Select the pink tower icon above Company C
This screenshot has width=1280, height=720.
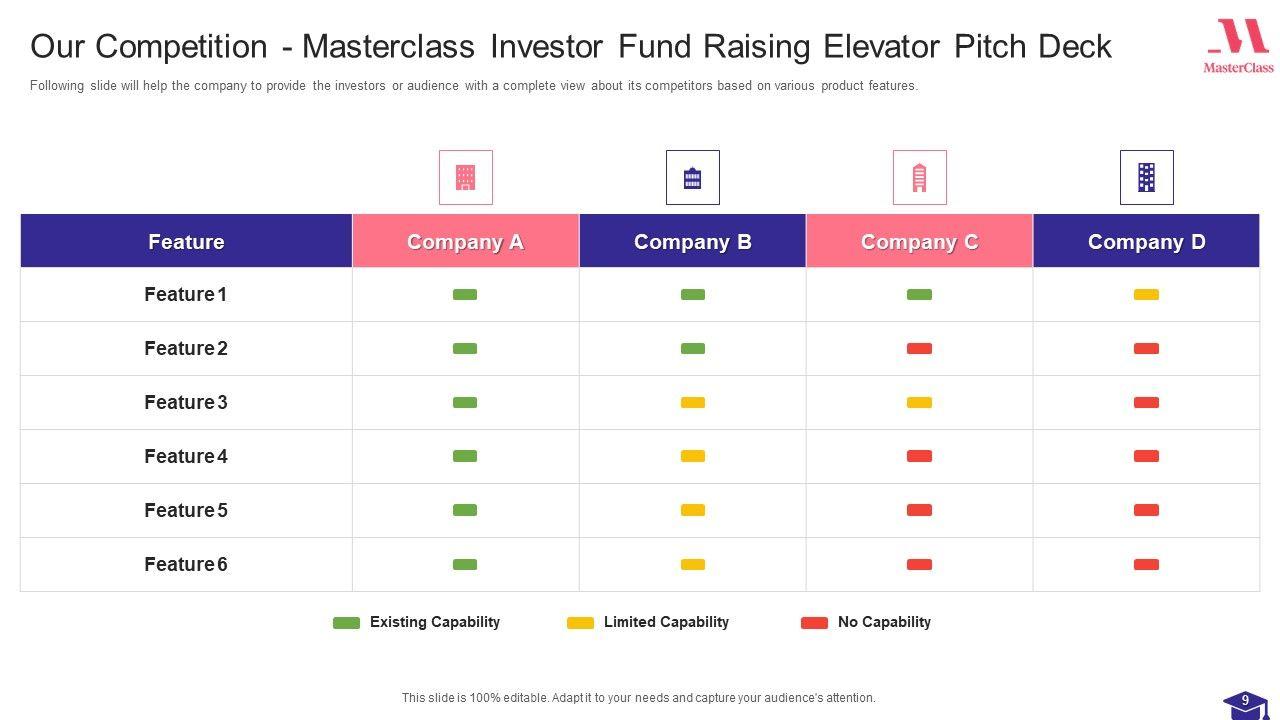919,177
